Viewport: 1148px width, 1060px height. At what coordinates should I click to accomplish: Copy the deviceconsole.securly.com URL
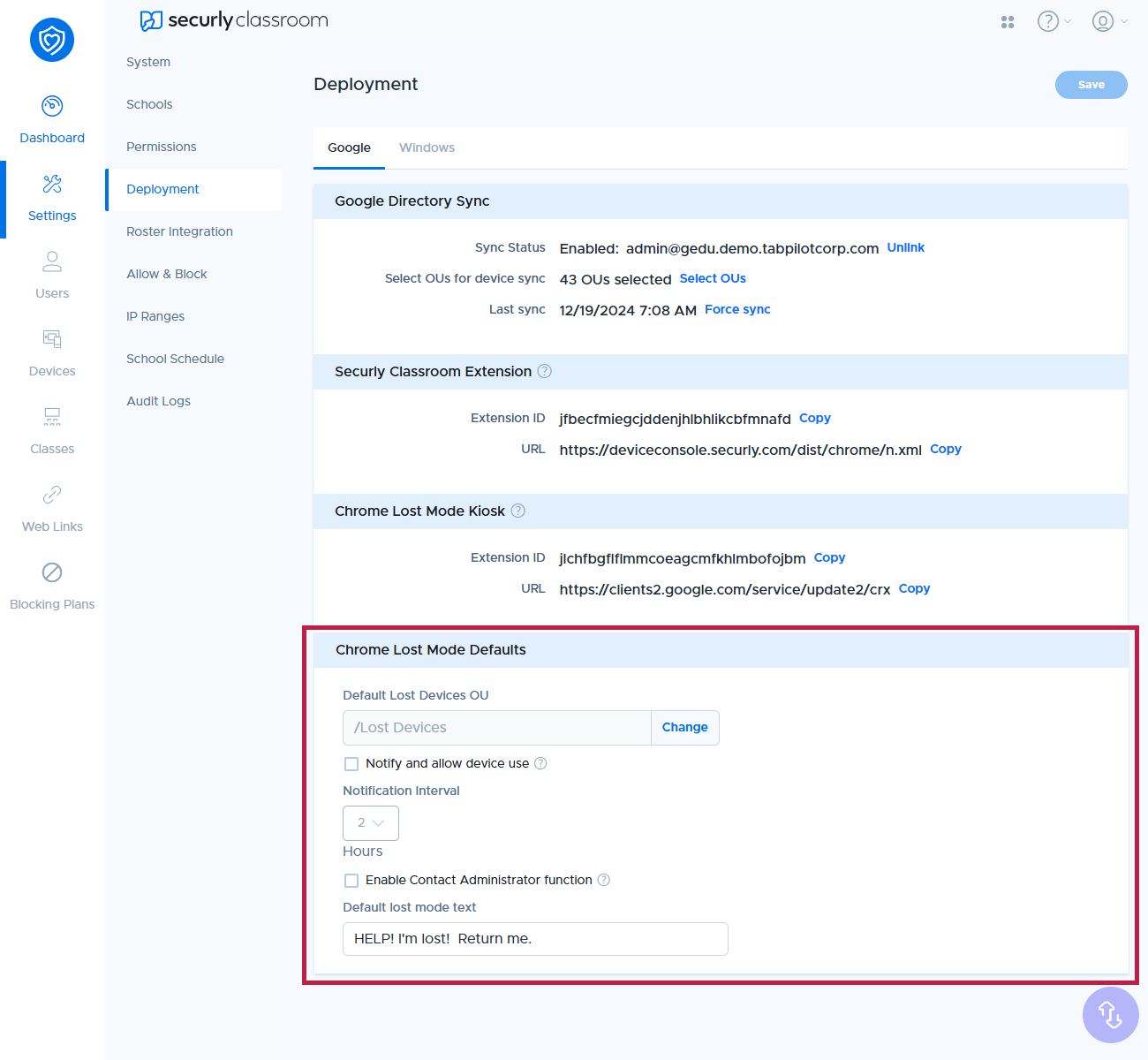pos(946,449)
